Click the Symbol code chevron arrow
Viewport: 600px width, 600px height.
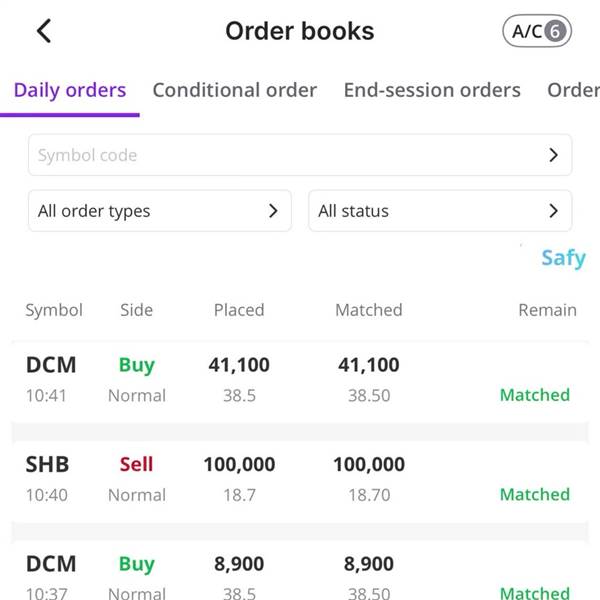click(x=553, y=155)
